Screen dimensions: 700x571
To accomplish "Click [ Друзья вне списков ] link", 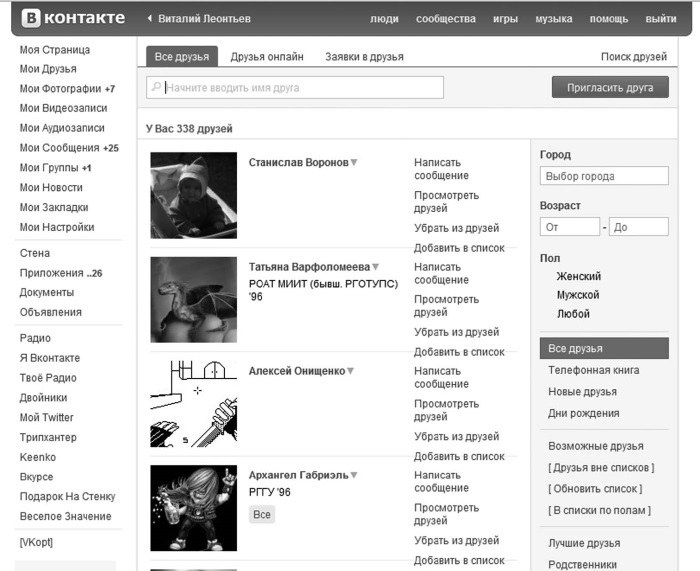I will click(x=601, y=467).
